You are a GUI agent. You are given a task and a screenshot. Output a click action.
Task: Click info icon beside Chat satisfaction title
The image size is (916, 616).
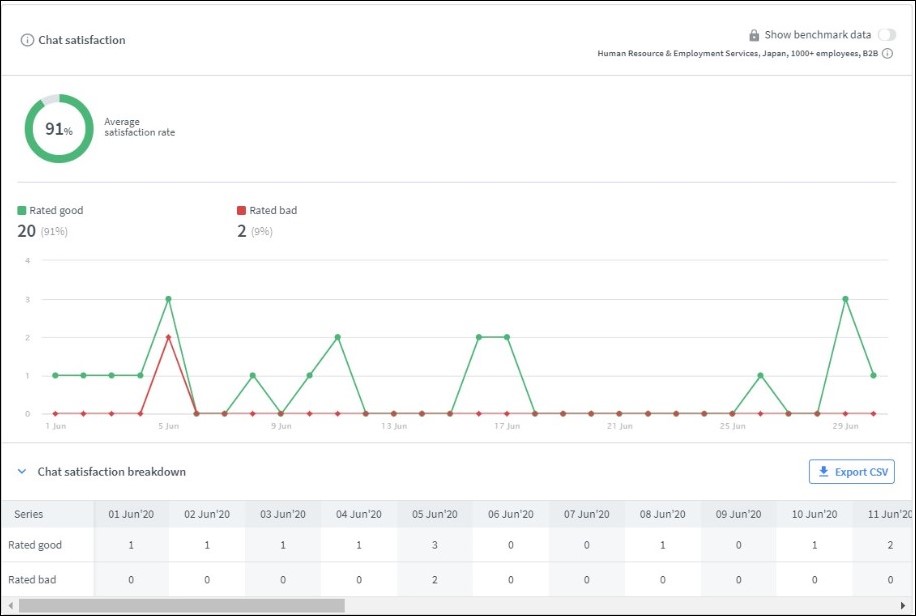(27, 40)
